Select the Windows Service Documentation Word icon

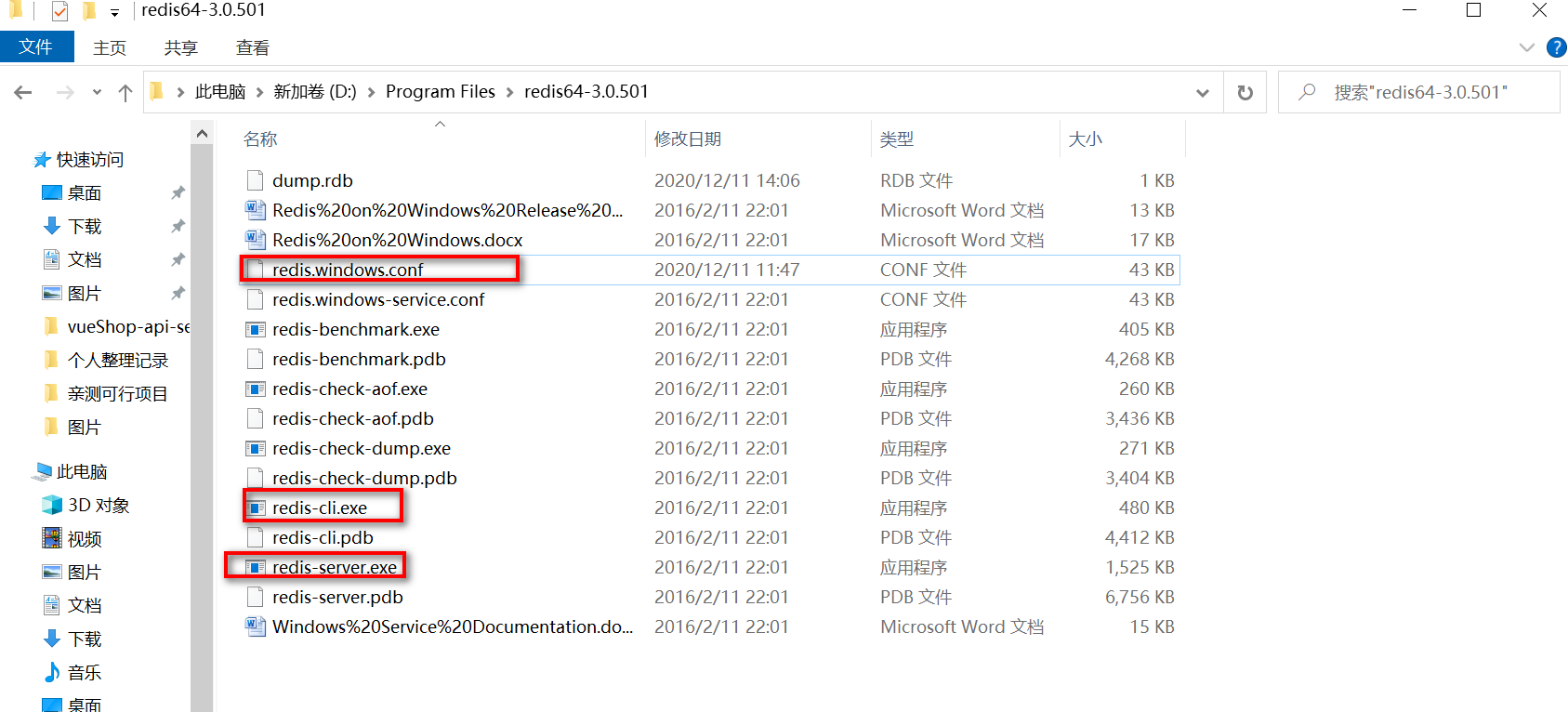(255, 626)
